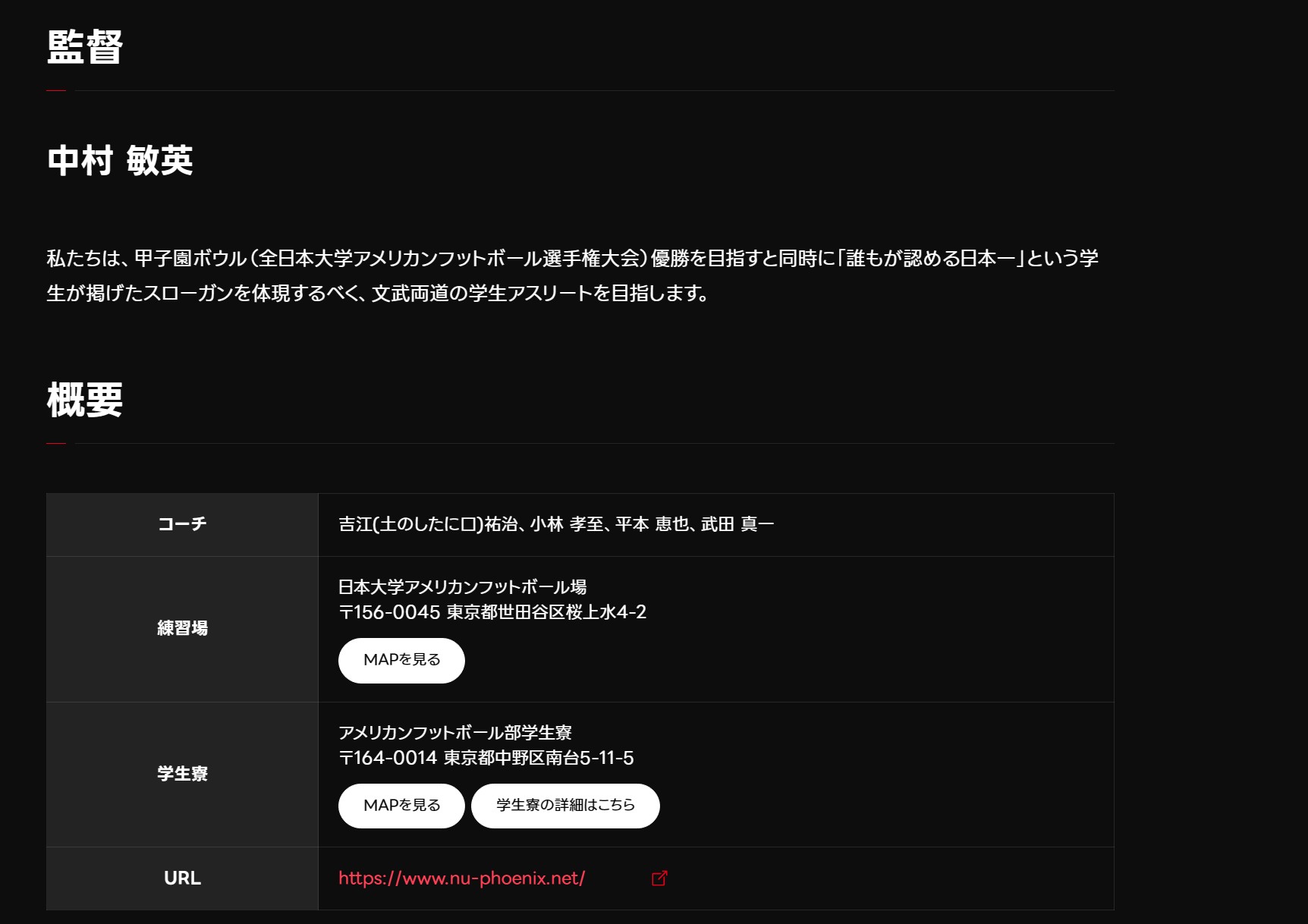Click the 練習場 row label

click(x=182, y=628)
